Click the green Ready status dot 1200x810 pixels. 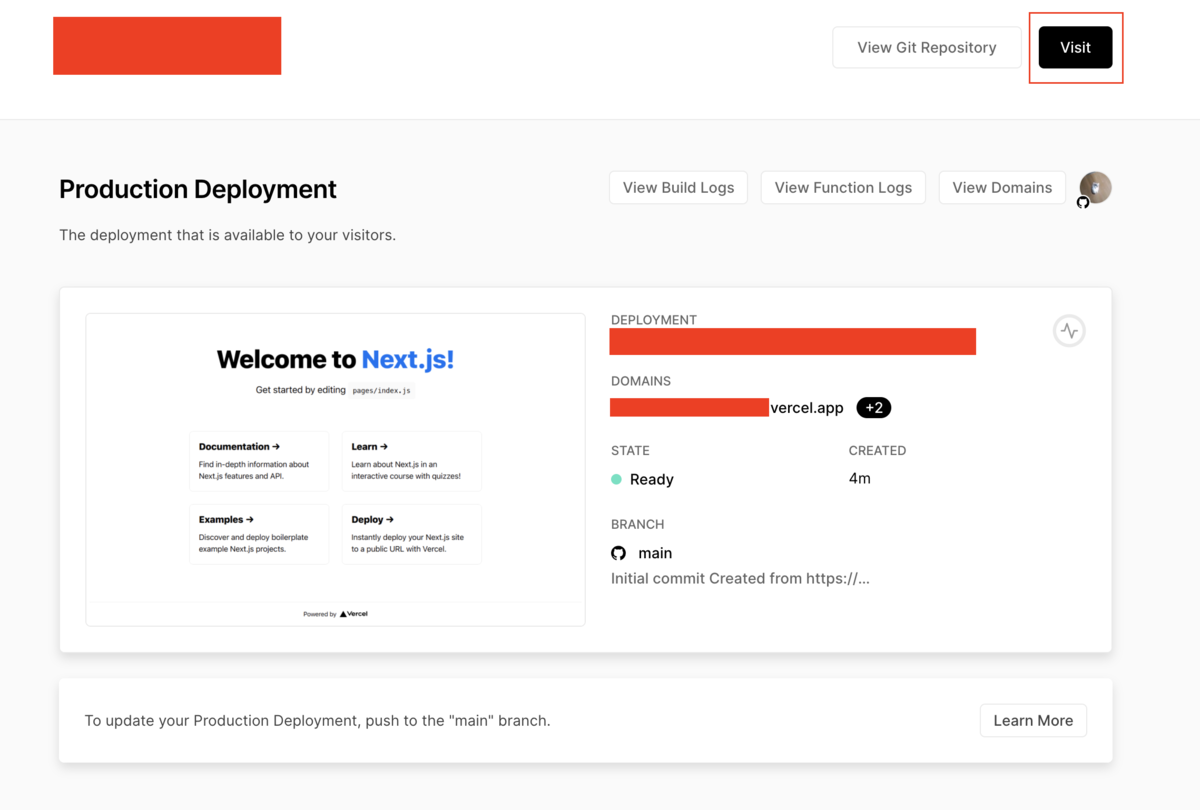tap(617, 480)
